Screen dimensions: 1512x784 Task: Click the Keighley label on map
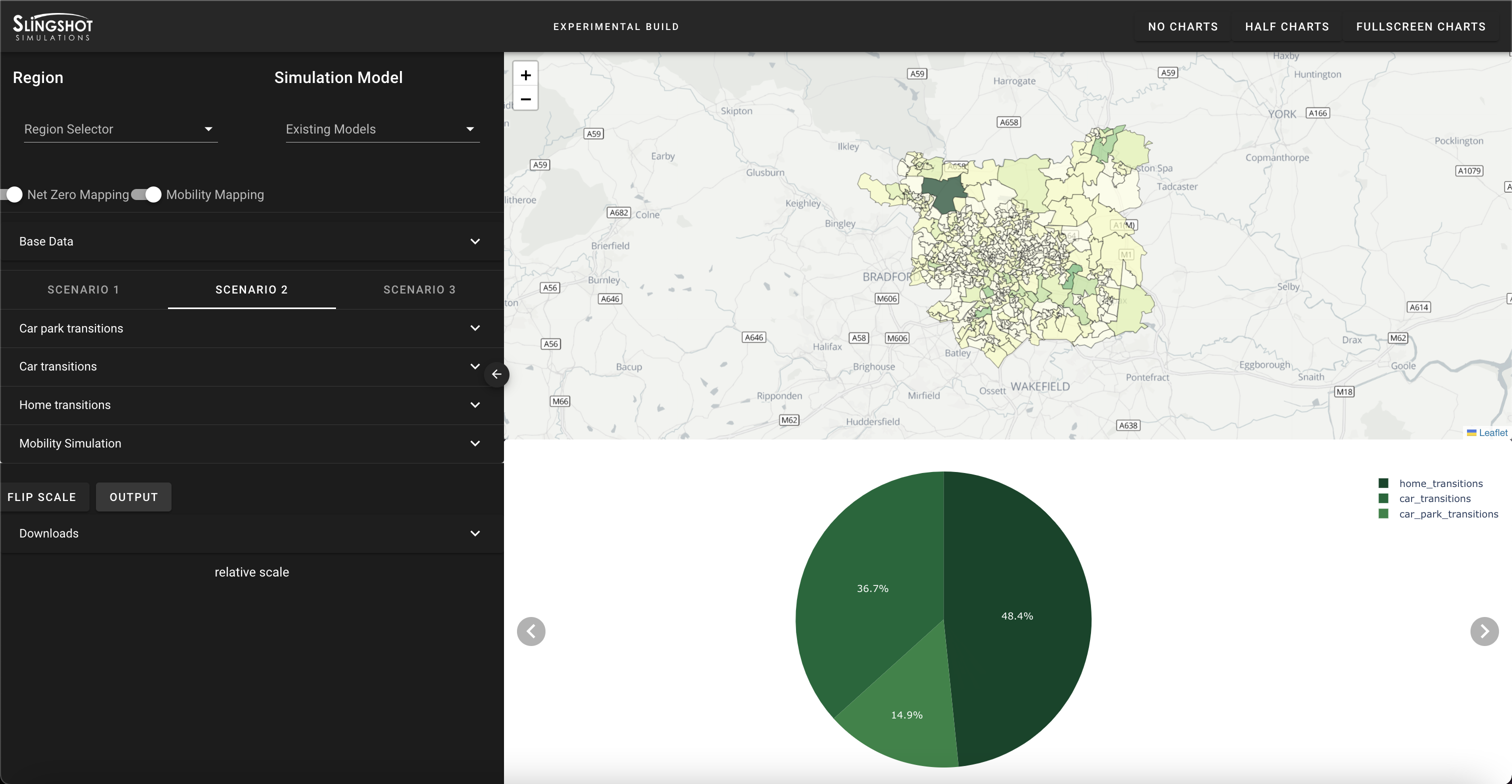pos(803,203)
